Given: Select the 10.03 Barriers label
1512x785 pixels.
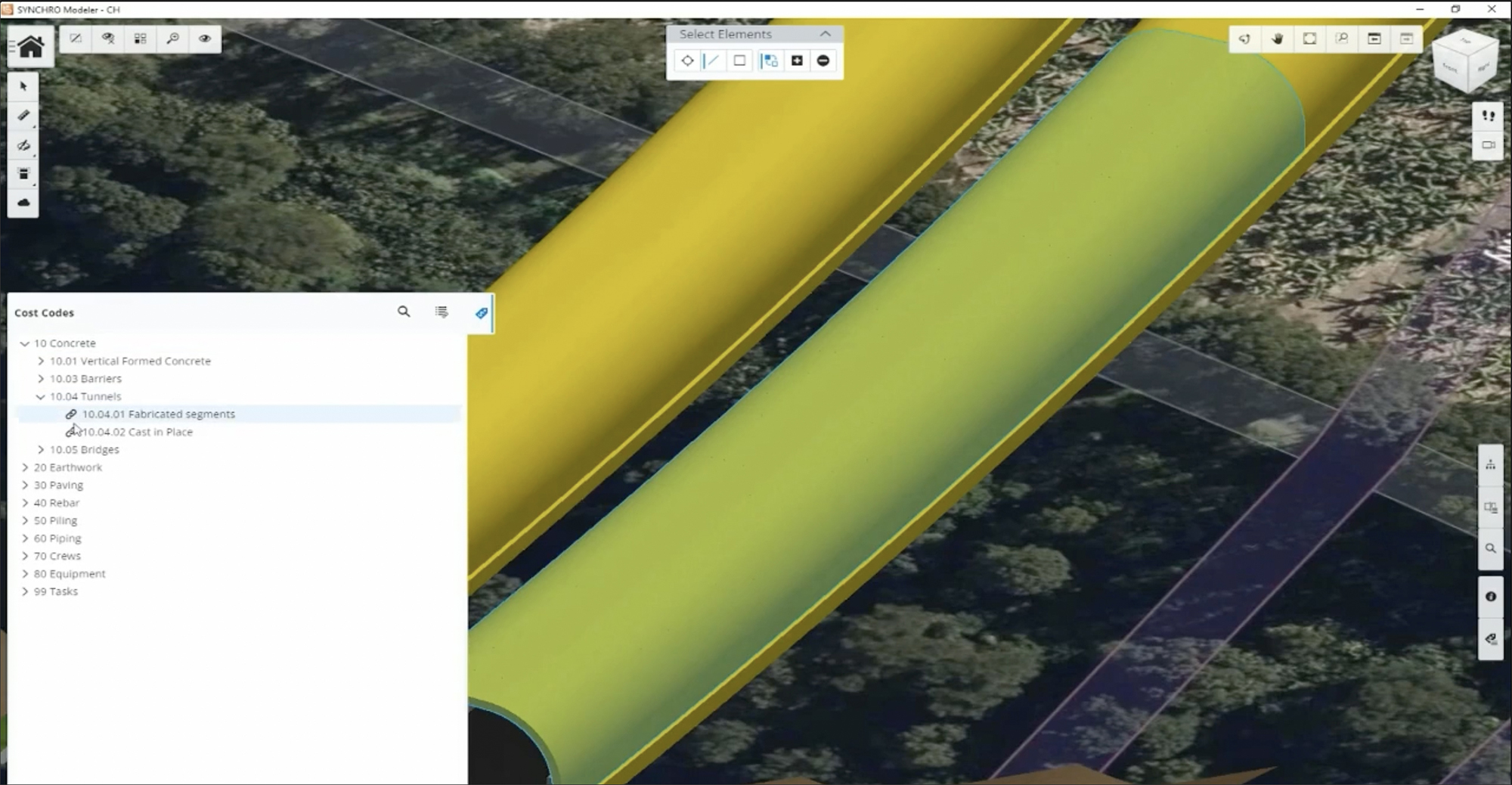Looking at the screenshot, I should (85, 379).
